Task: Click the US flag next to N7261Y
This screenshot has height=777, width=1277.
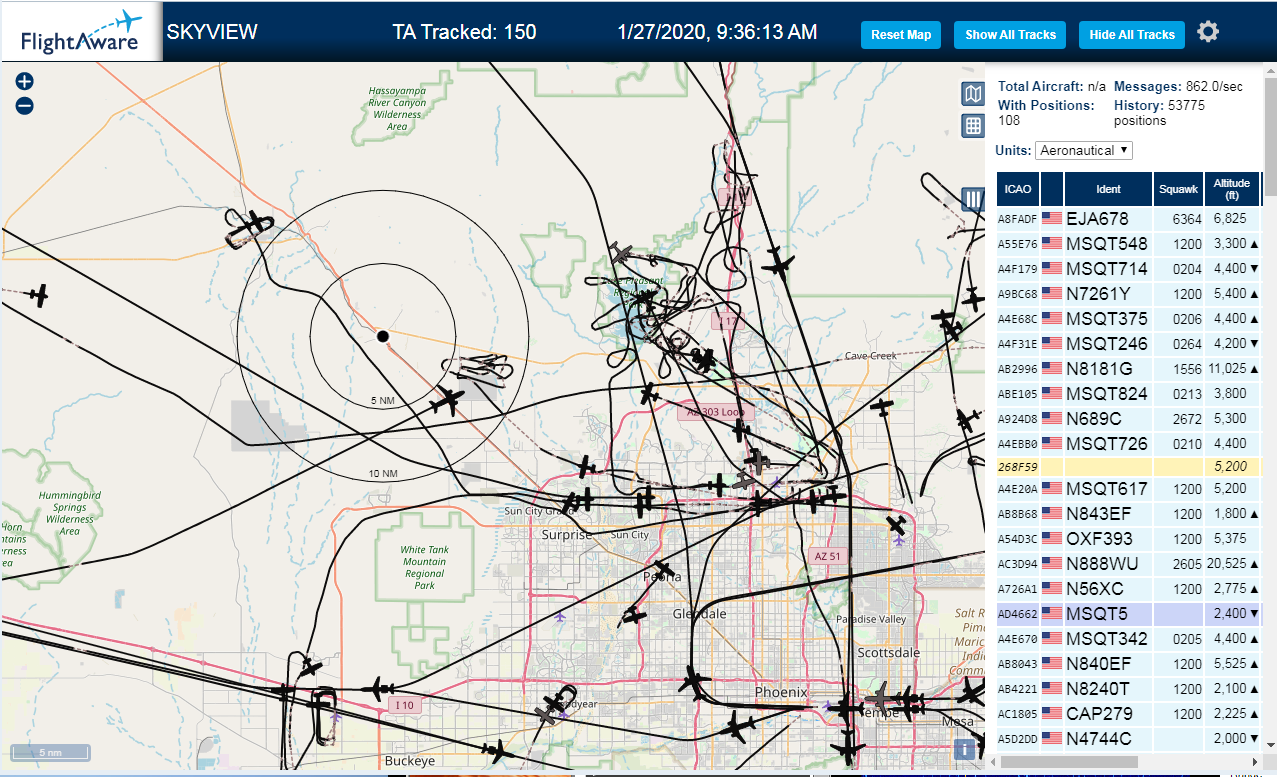Action: coord(1052,294)
